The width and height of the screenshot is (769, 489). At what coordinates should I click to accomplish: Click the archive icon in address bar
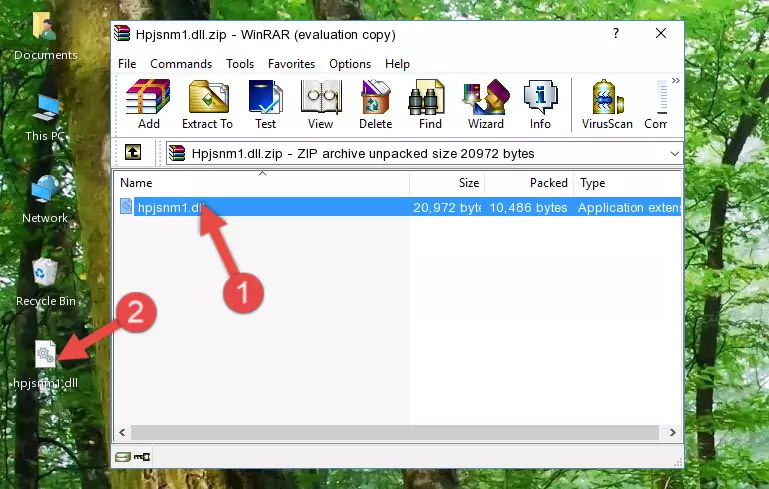pos(177,154)
